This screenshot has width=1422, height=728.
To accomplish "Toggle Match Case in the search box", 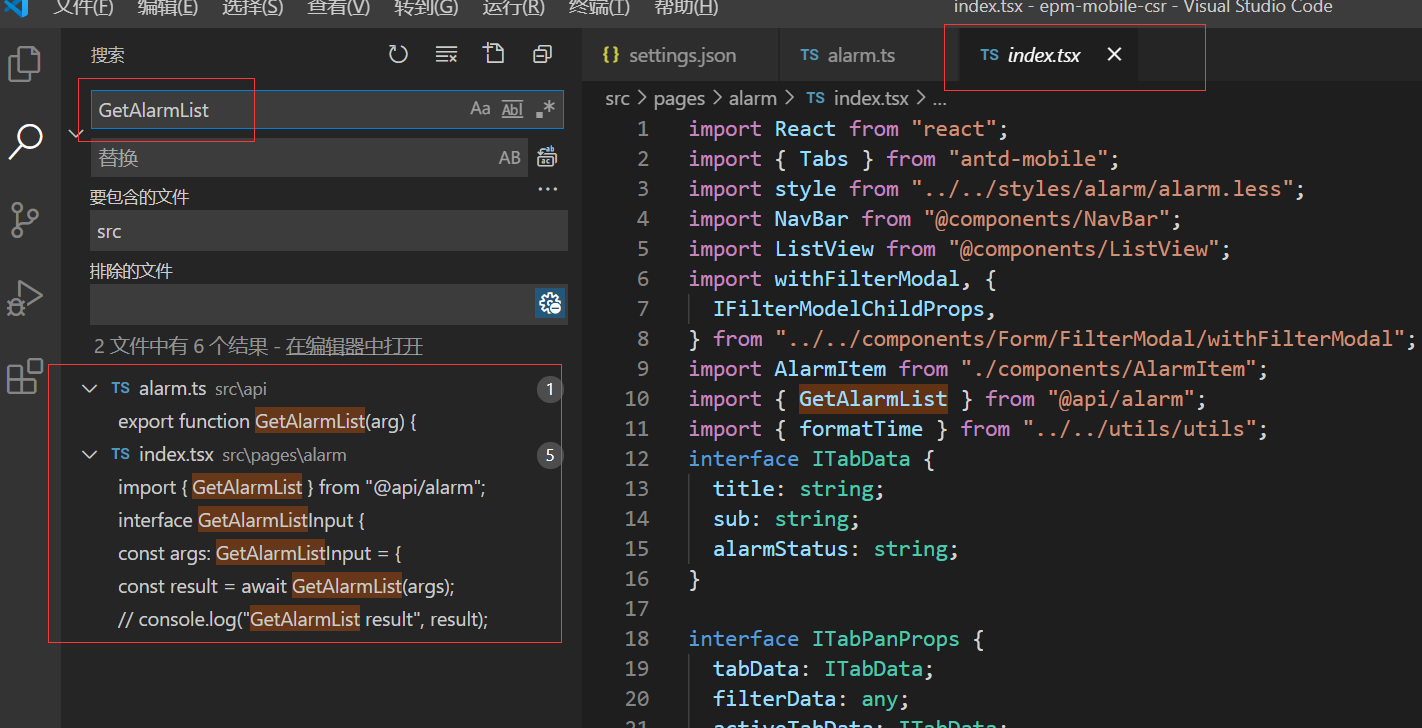I will (x=480, y=109).
